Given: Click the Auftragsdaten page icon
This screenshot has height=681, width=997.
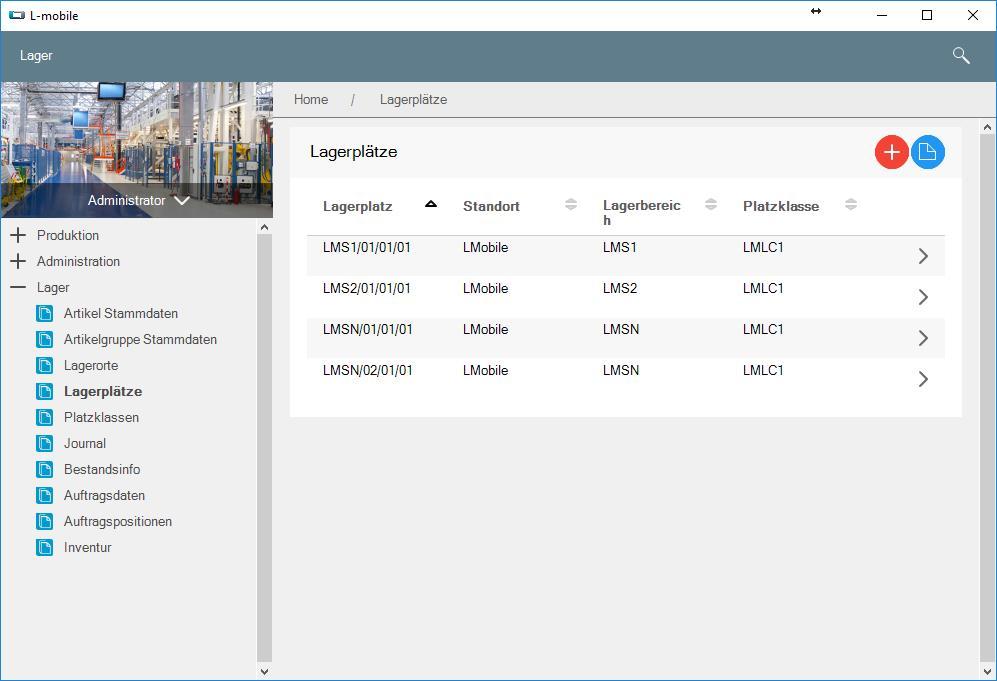Looking at the screenshot, I should coord(45,496).
